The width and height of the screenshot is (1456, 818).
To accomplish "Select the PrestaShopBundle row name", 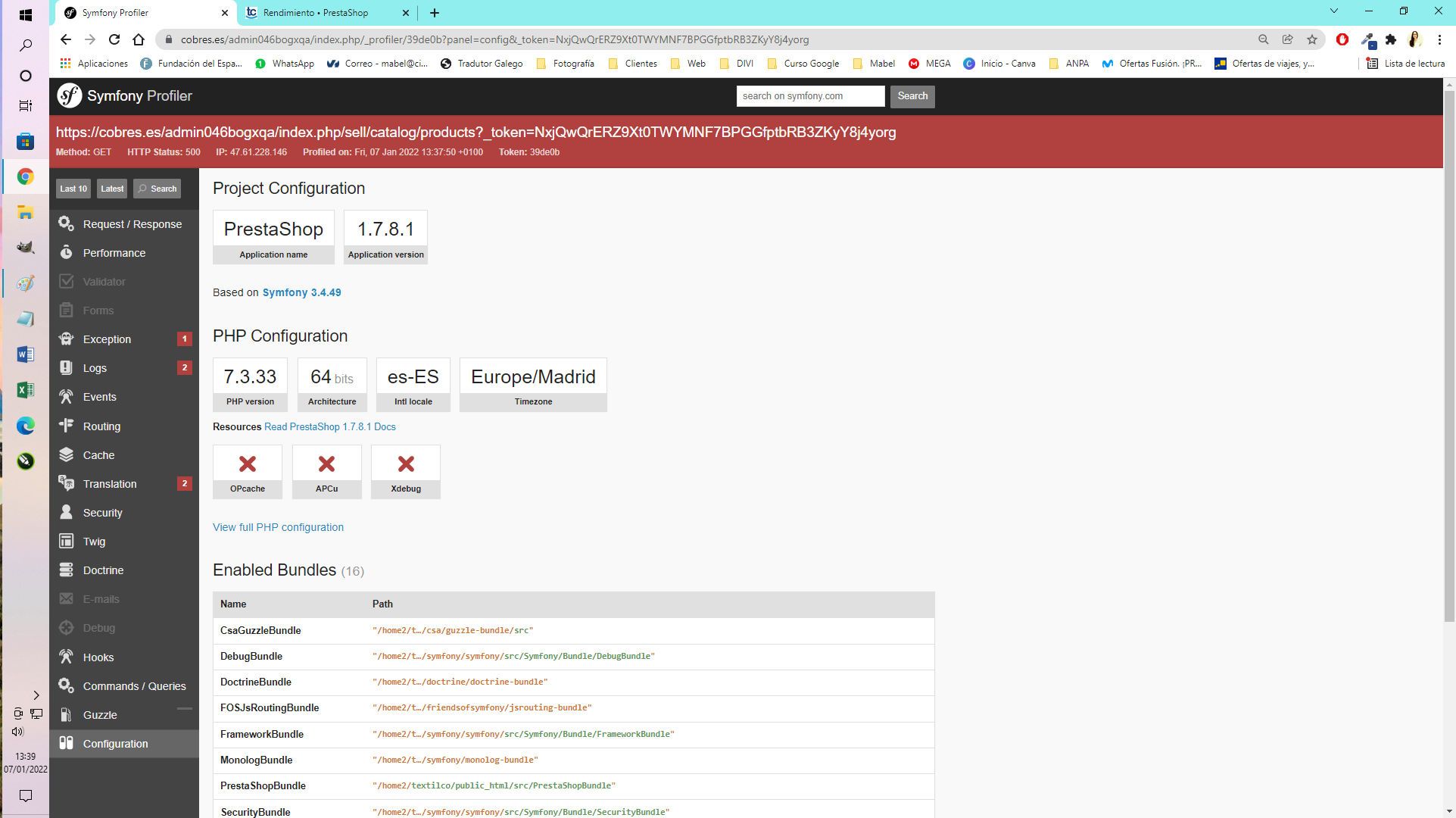I will pos(263,786).
